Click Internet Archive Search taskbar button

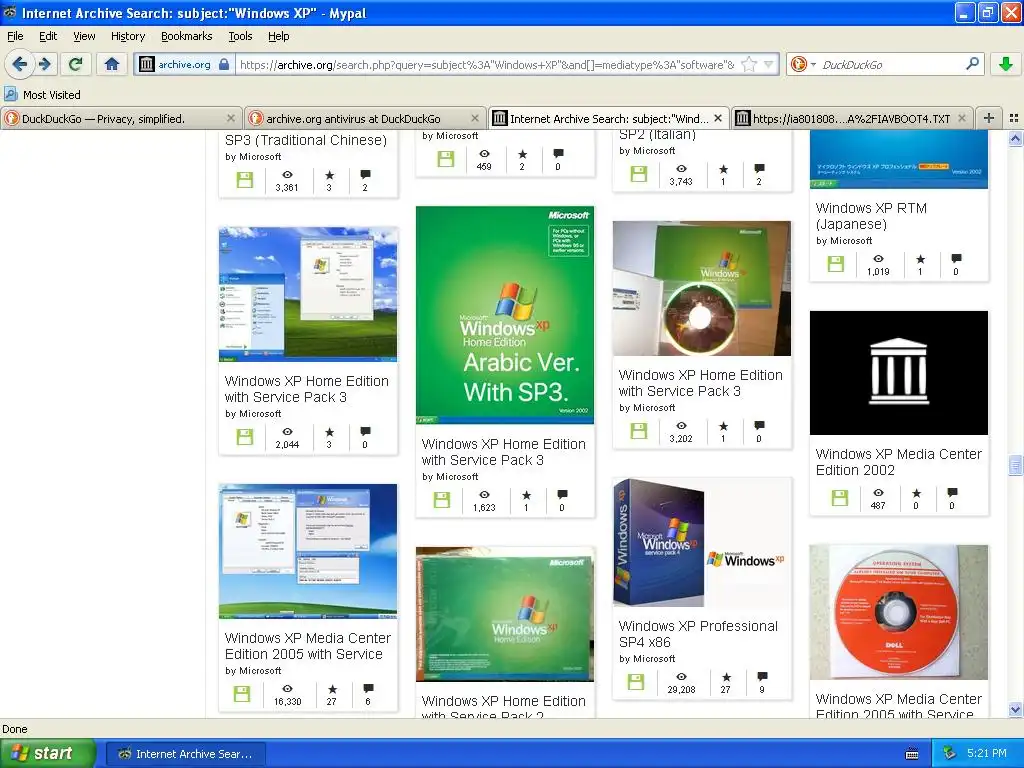coord(185,754)
